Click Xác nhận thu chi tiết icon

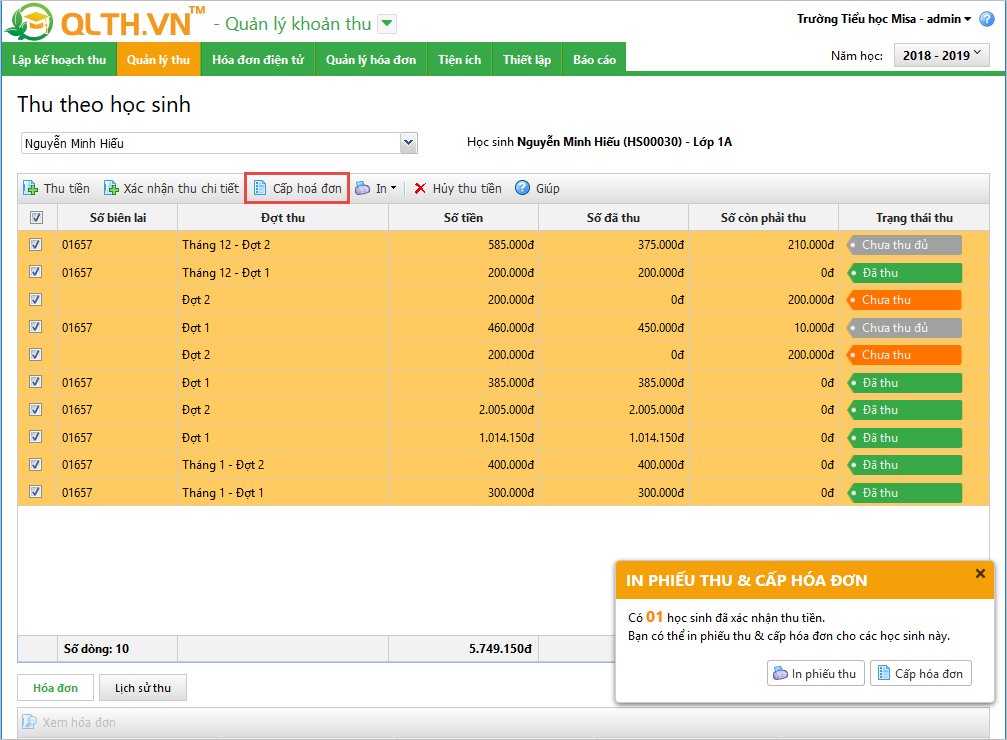pos(111,188)
